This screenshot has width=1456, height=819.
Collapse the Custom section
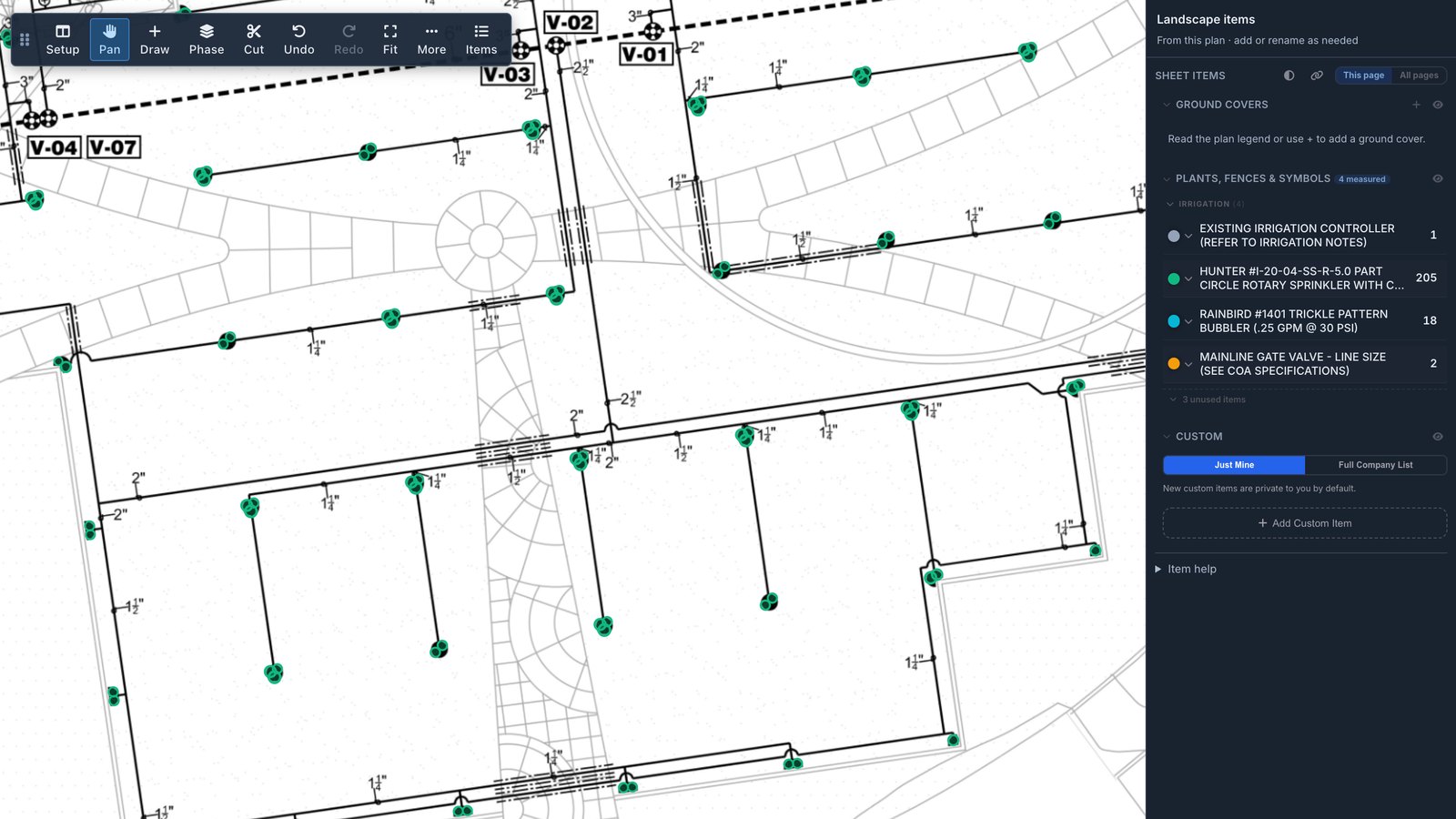pyautogui.click(x=1167, y=437)
